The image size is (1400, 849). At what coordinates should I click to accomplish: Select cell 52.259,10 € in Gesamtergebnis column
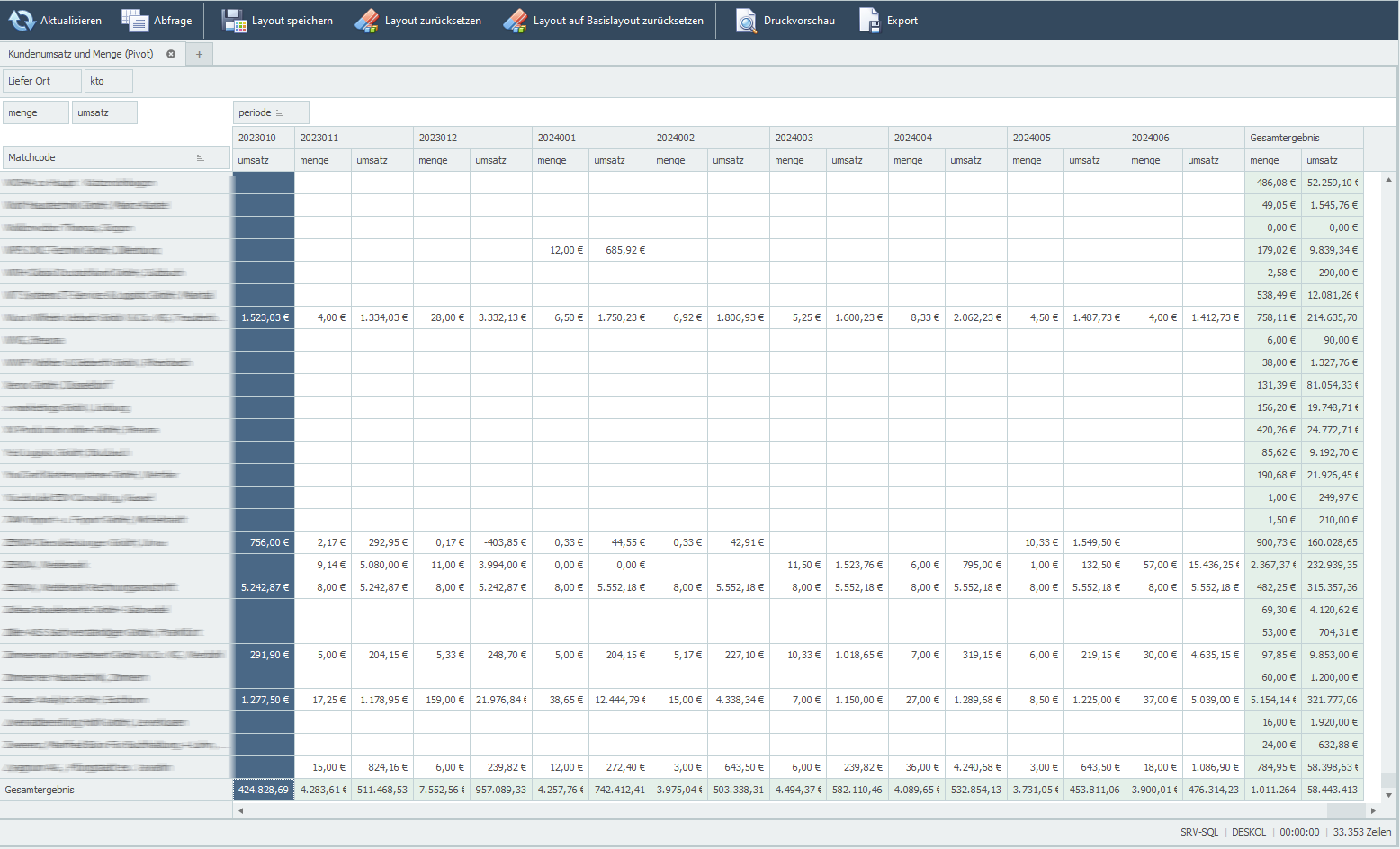pyautogui.click(x=1333, y=183)
